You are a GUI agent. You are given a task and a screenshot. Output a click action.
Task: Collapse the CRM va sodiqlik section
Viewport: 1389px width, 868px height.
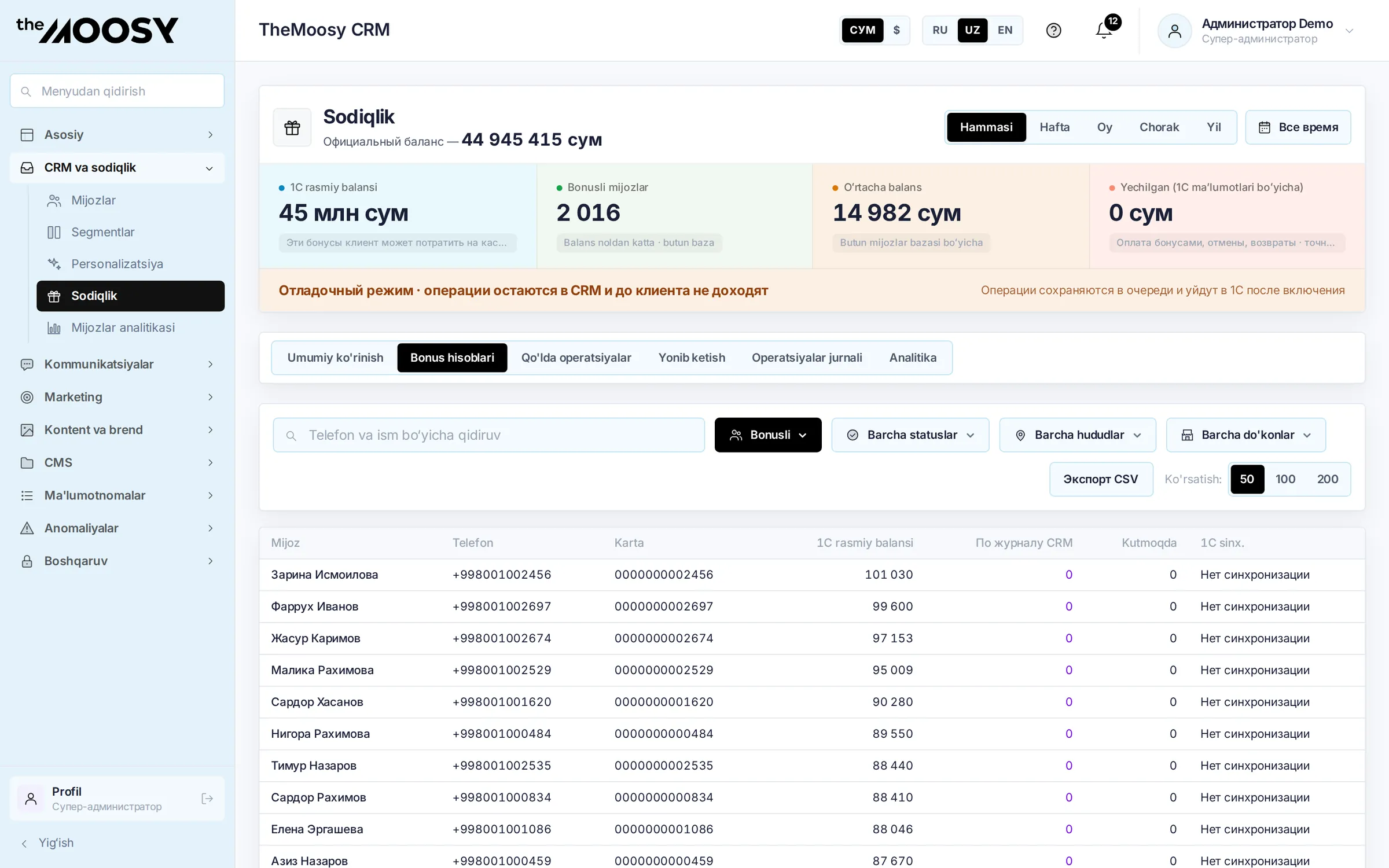point(117,168)
